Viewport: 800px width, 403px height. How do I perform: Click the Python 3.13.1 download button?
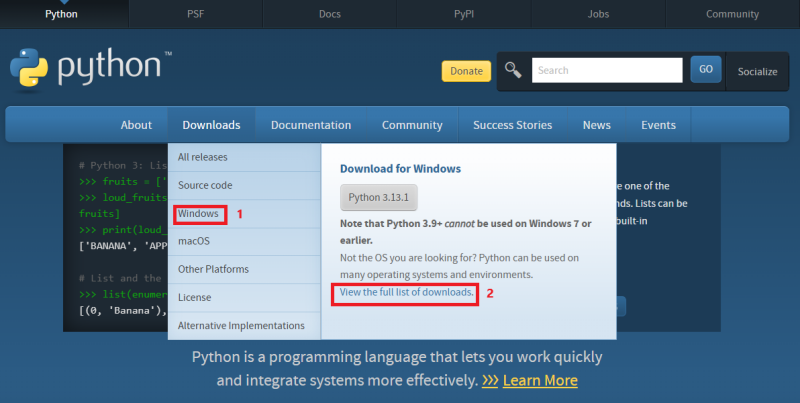(379, 197)
